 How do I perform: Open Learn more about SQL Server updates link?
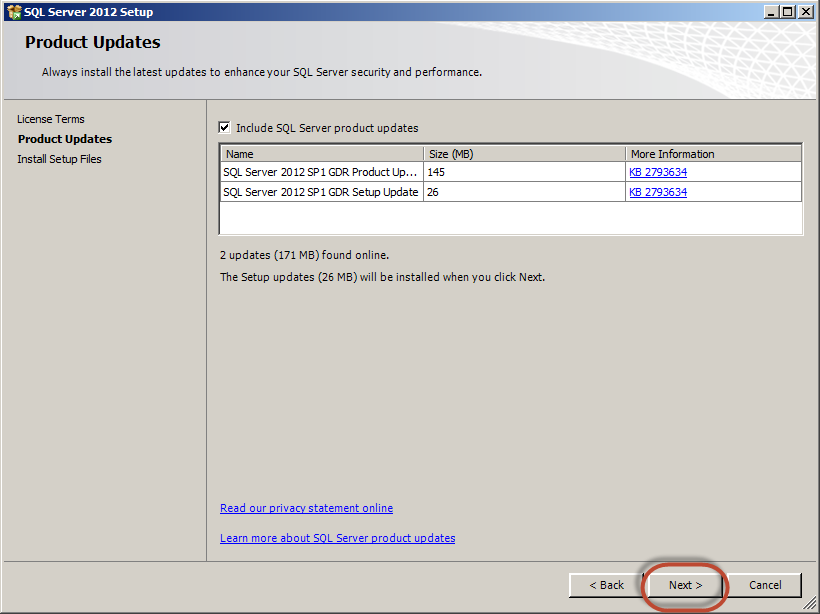(337, 538)
